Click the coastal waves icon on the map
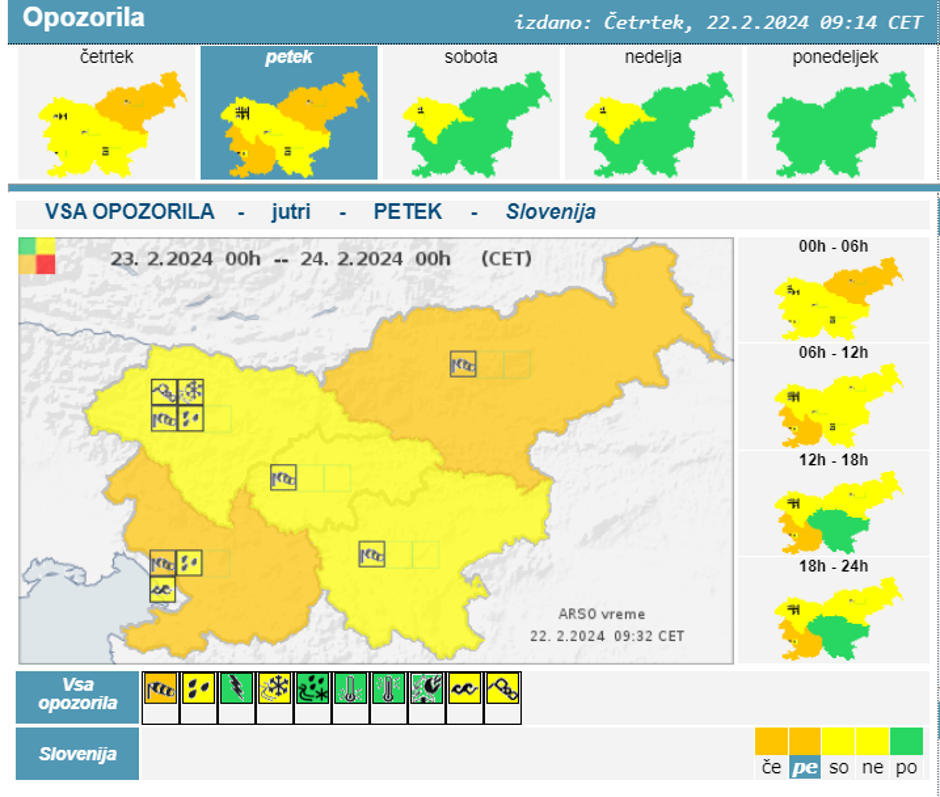This screenshot has height=797, width=940. pos(163,590)
